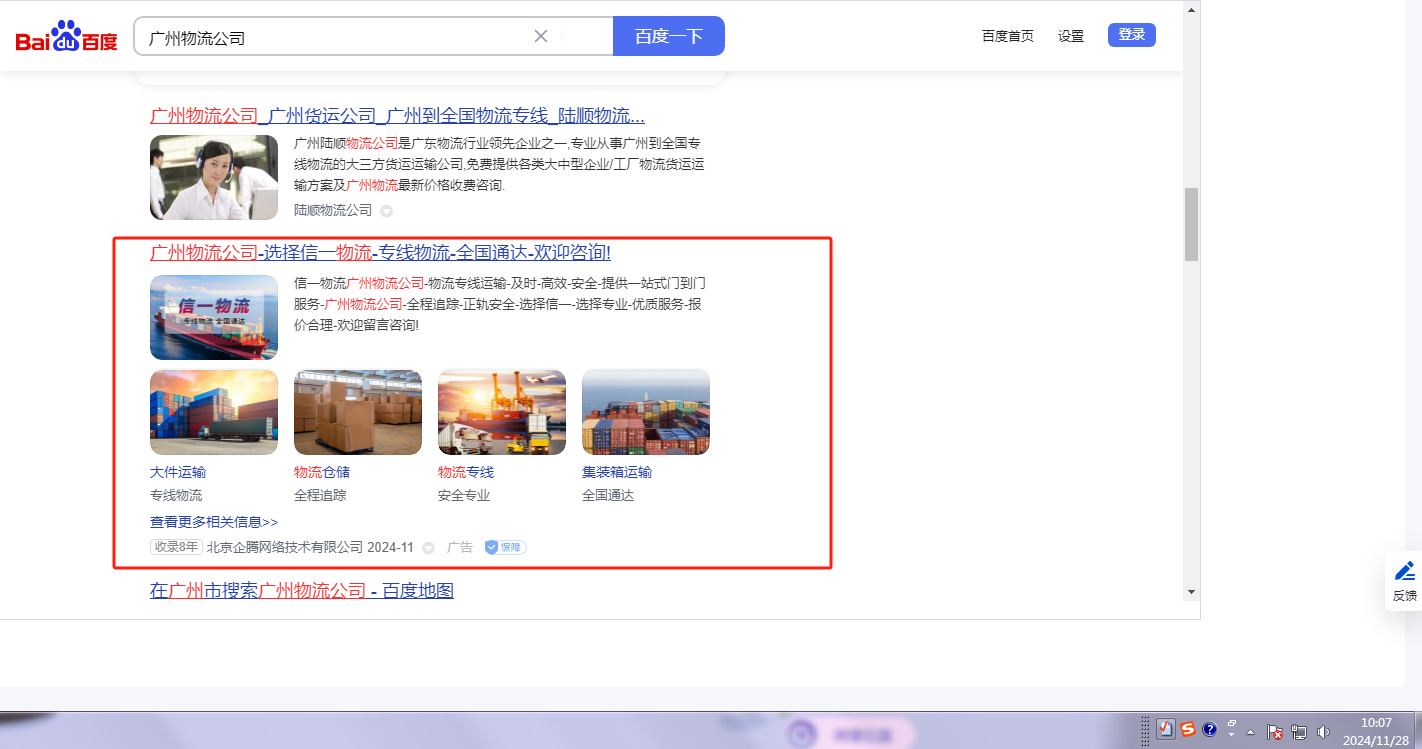Click the Baidu logo
1422x749 pixels.
(66, 37)
